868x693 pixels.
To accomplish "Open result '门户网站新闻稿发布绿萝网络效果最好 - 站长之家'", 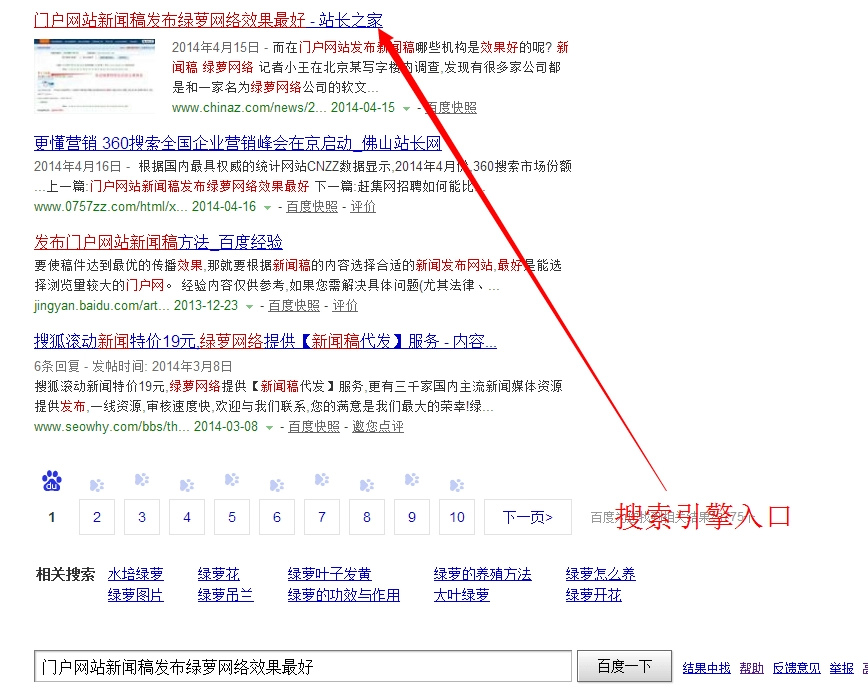I will pyautogui.click(x=208, y=20).
